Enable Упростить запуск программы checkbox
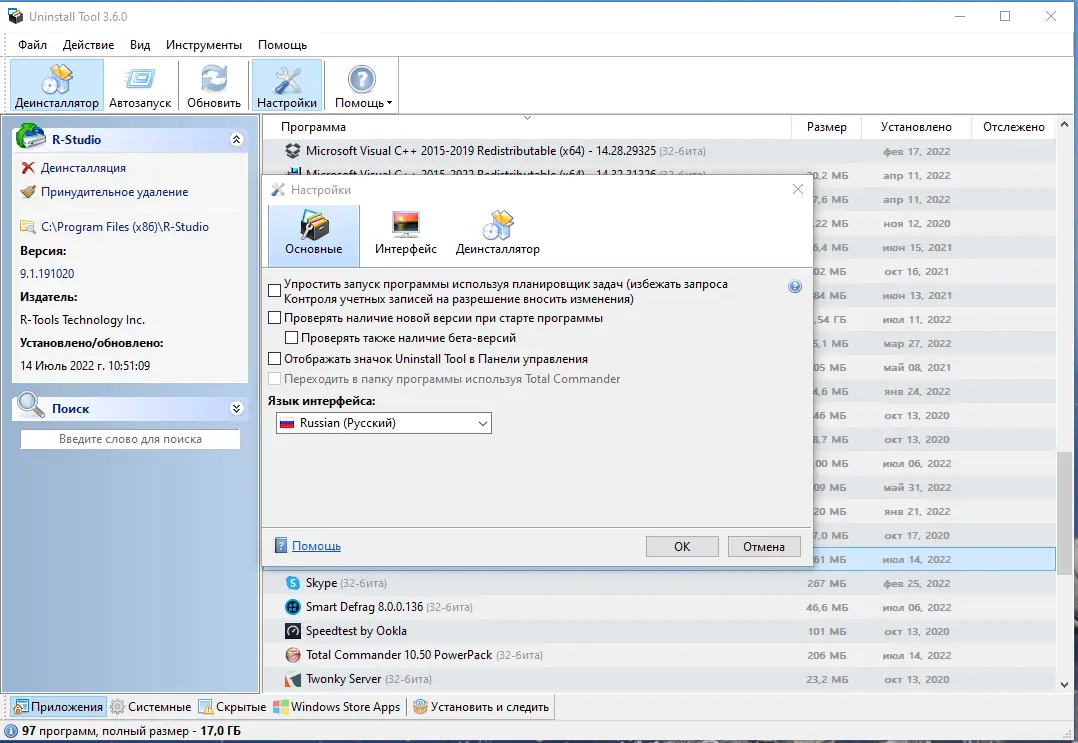Screen dimensions: 1078x743 pos(274,291)
